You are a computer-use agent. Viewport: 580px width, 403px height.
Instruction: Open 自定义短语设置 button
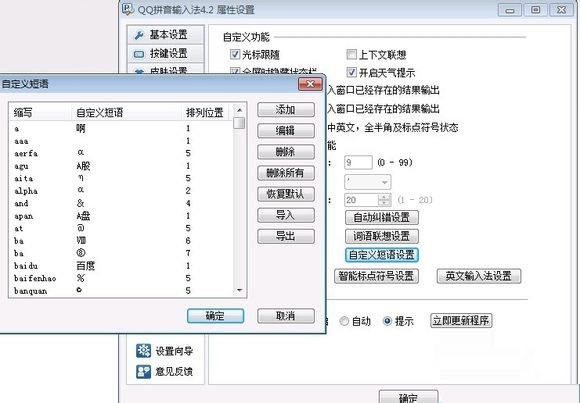[382, 255]
